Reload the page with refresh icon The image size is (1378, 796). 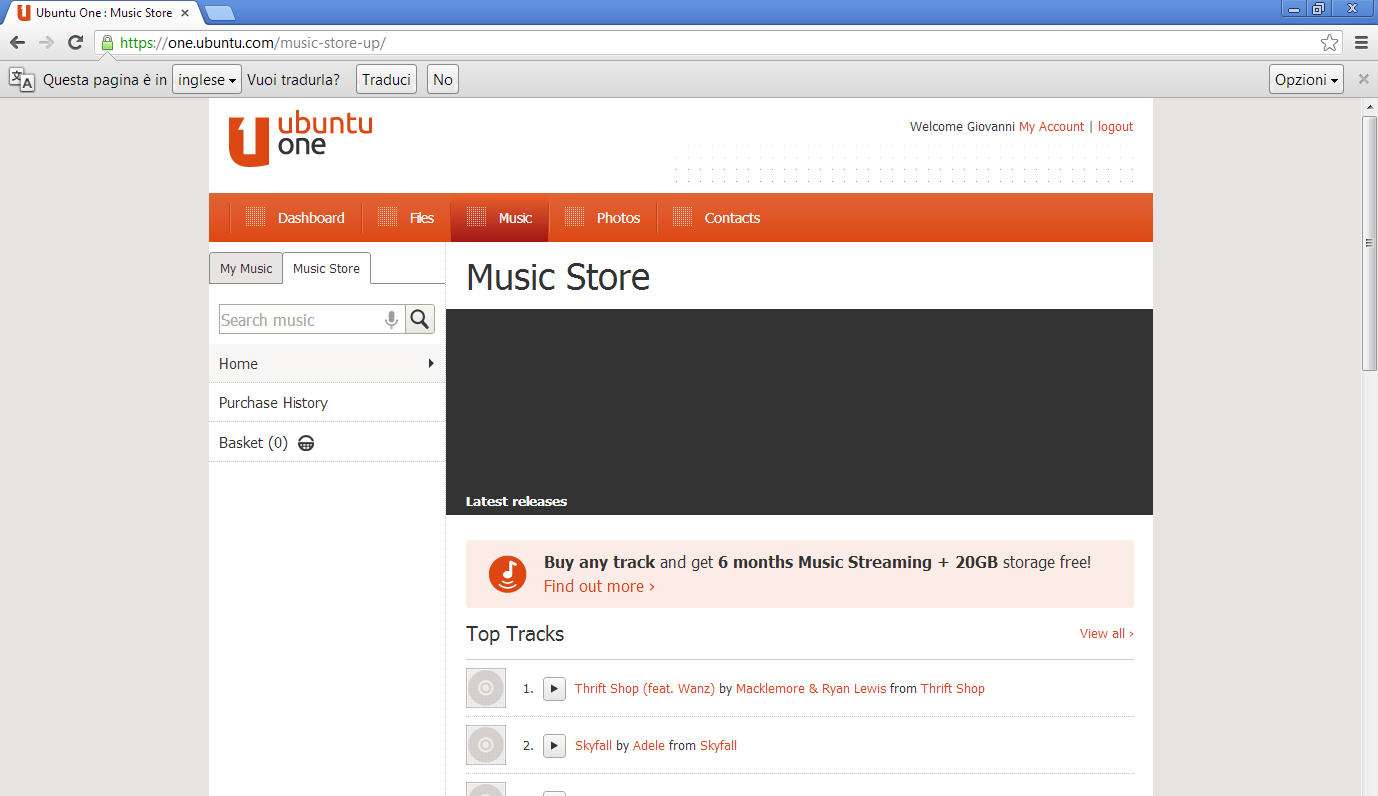click(75, 42)
